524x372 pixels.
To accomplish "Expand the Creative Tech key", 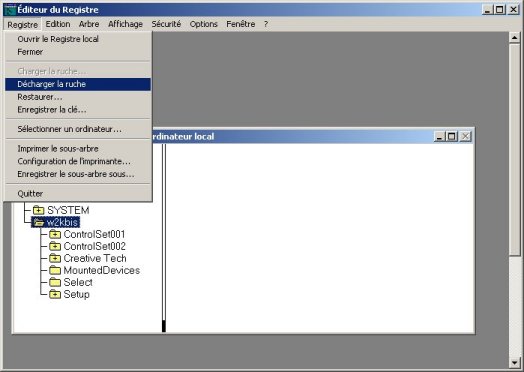I will [55, 258].
